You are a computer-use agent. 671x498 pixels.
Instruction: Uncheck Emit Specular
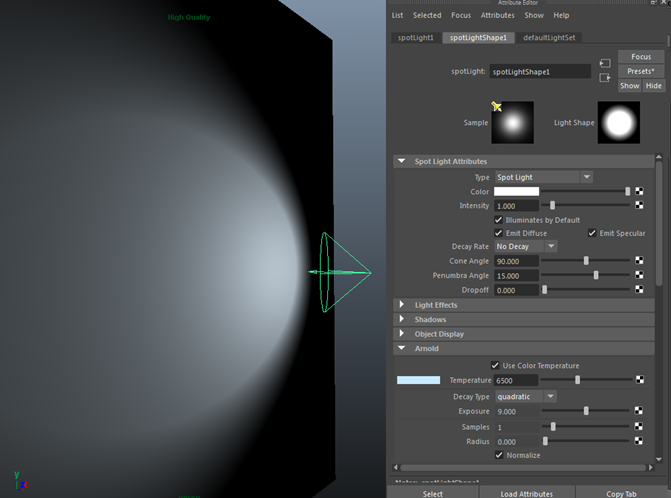(592, 233)
